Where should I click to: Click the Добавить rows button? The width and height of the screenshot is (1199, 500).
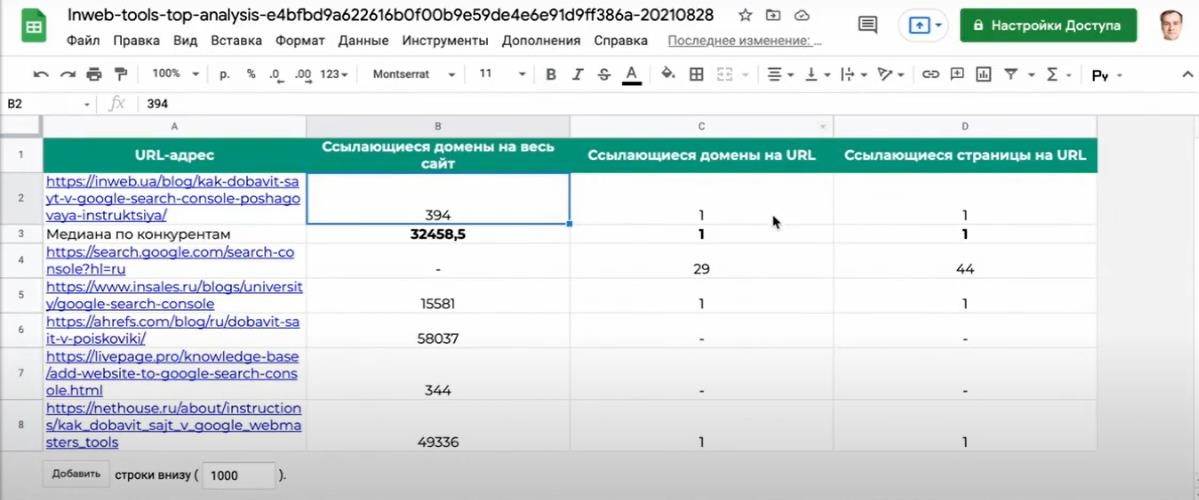tap(76, 474)
